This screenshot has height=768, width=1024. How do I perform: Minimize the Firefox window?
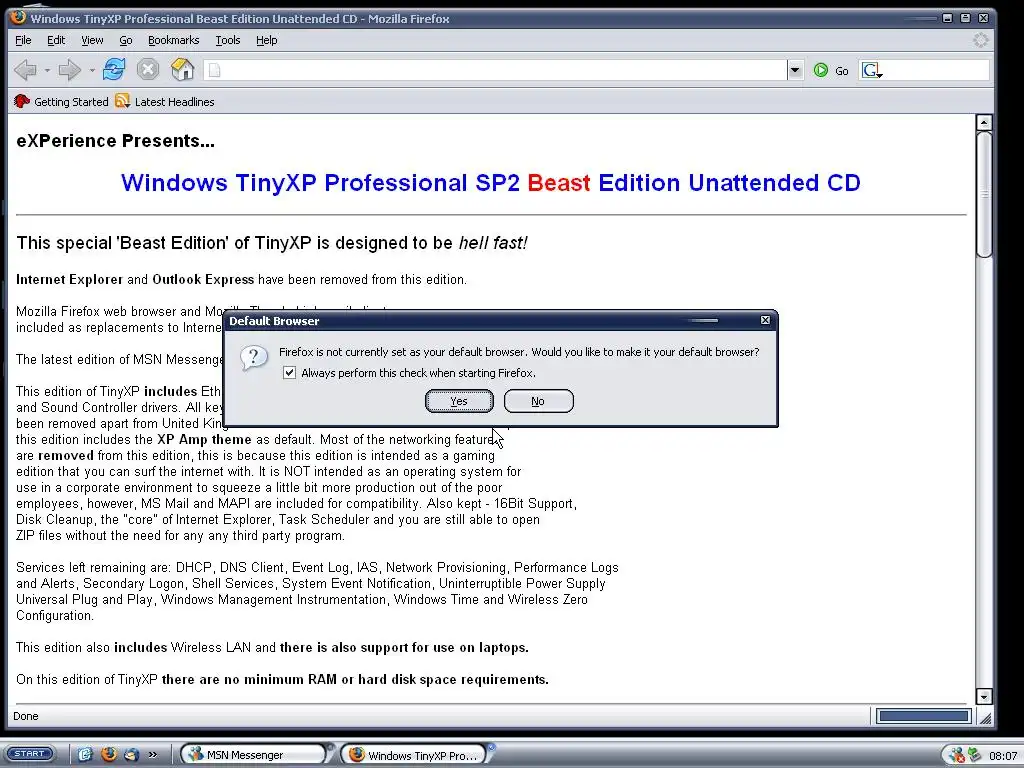pos(948,18)
